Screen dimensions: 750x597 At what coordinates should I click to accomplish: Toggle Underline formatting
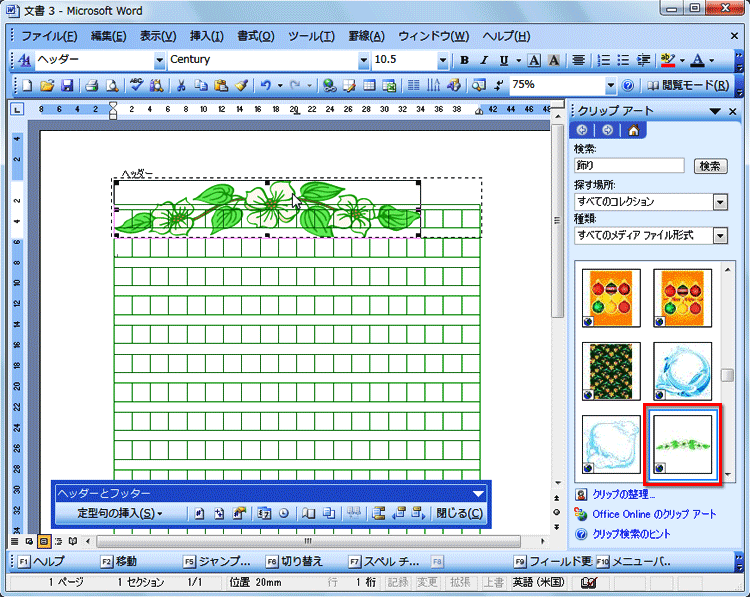point(503,60)
